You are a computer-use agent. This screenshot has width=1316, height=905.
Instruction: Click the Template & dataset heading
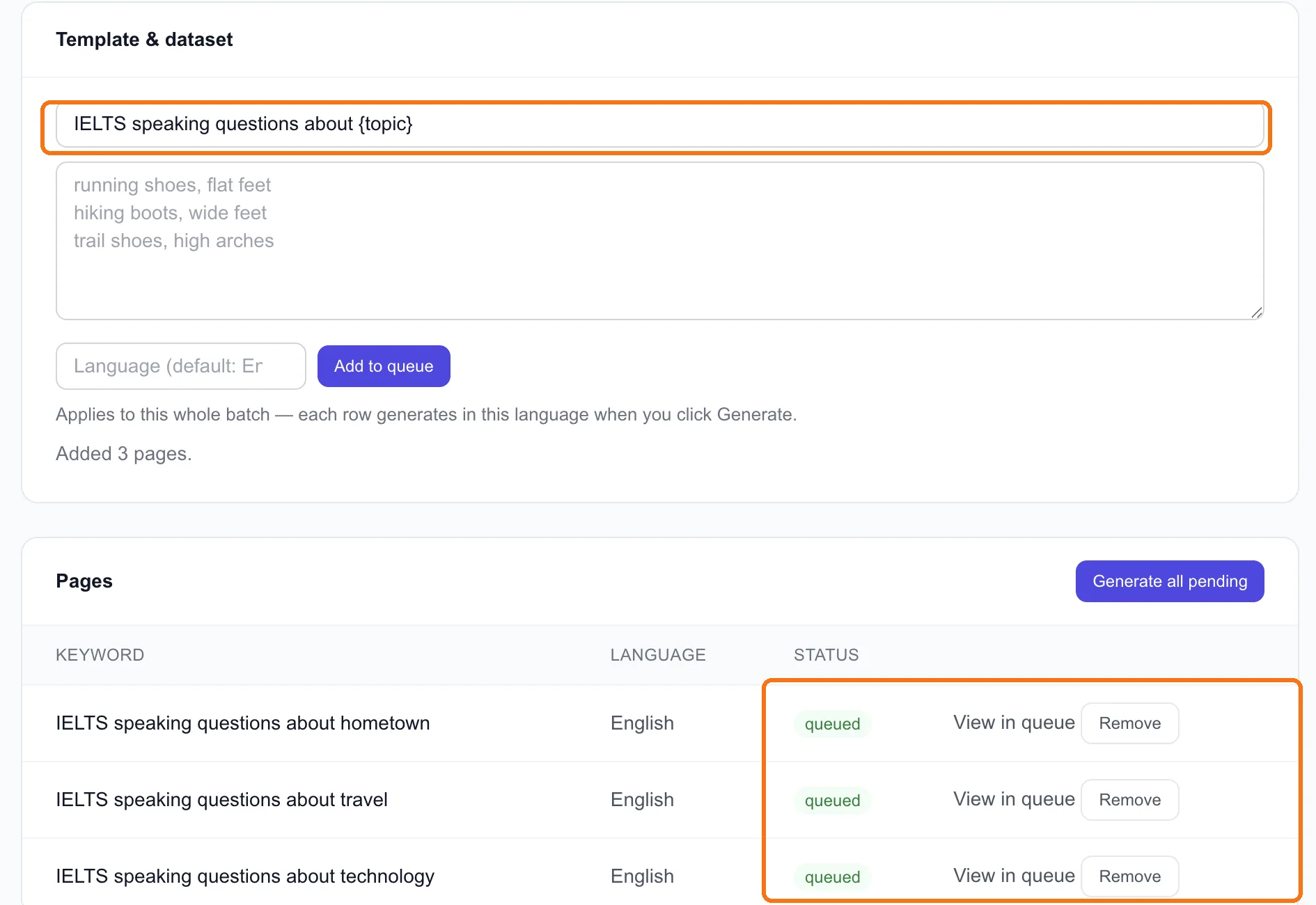tap(144, 40)
